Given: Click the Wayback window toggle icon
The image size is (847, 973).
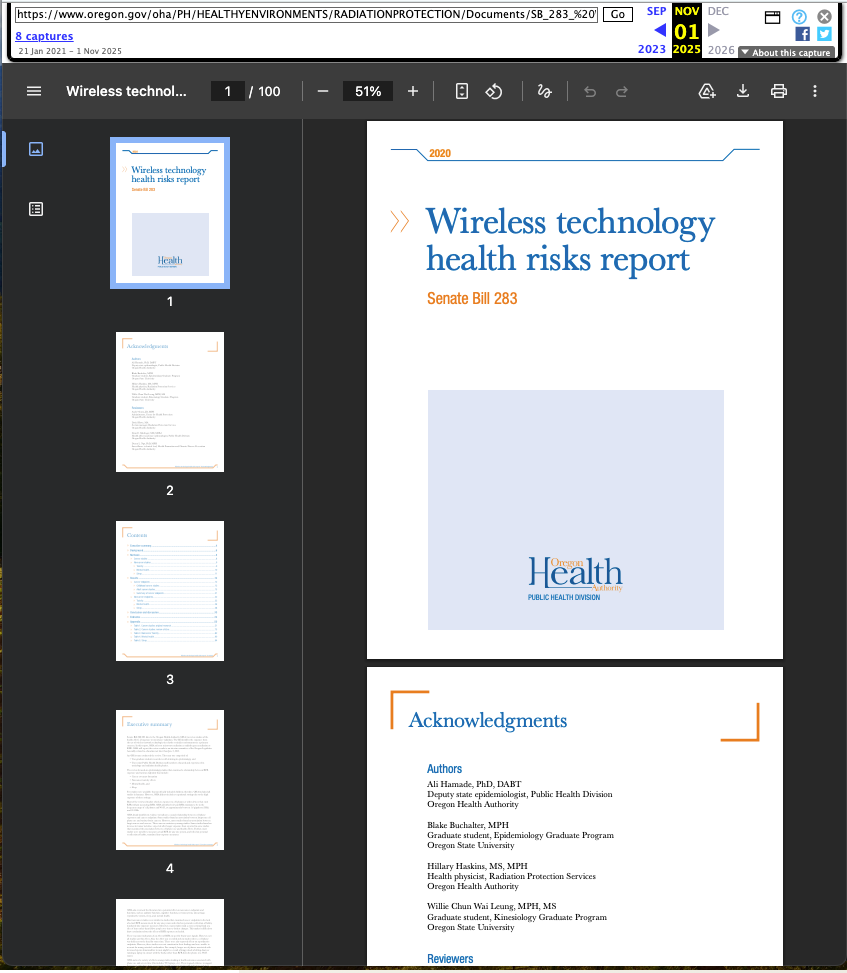Looking at the screenshot, I should coord(773,17).
